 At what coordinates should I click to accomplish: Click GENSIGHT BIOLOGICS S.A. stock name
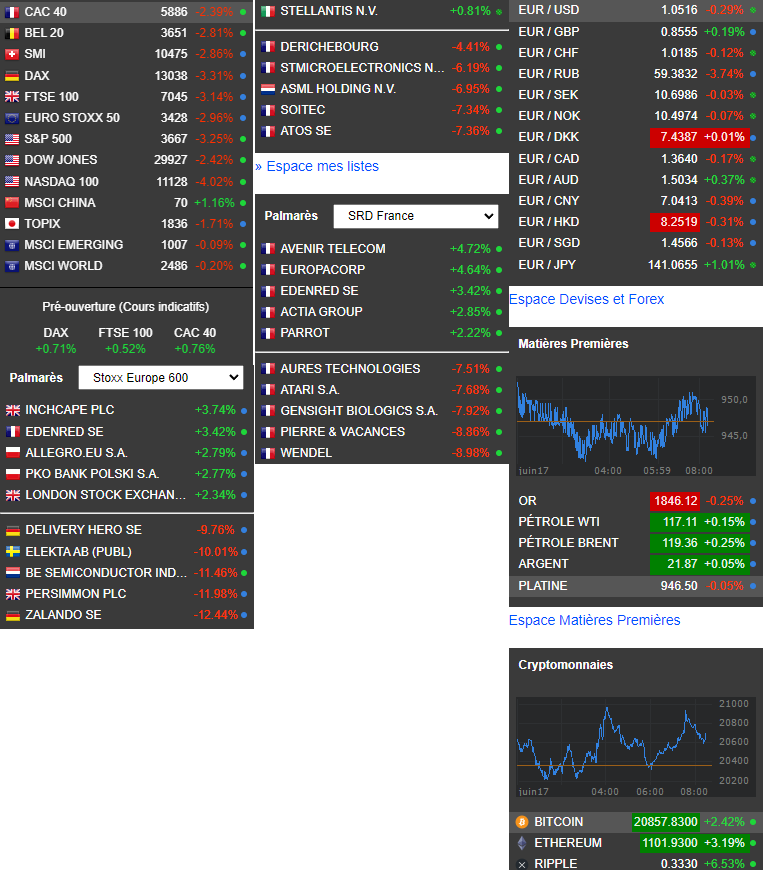pyautogui.click(x=359, y=411)
